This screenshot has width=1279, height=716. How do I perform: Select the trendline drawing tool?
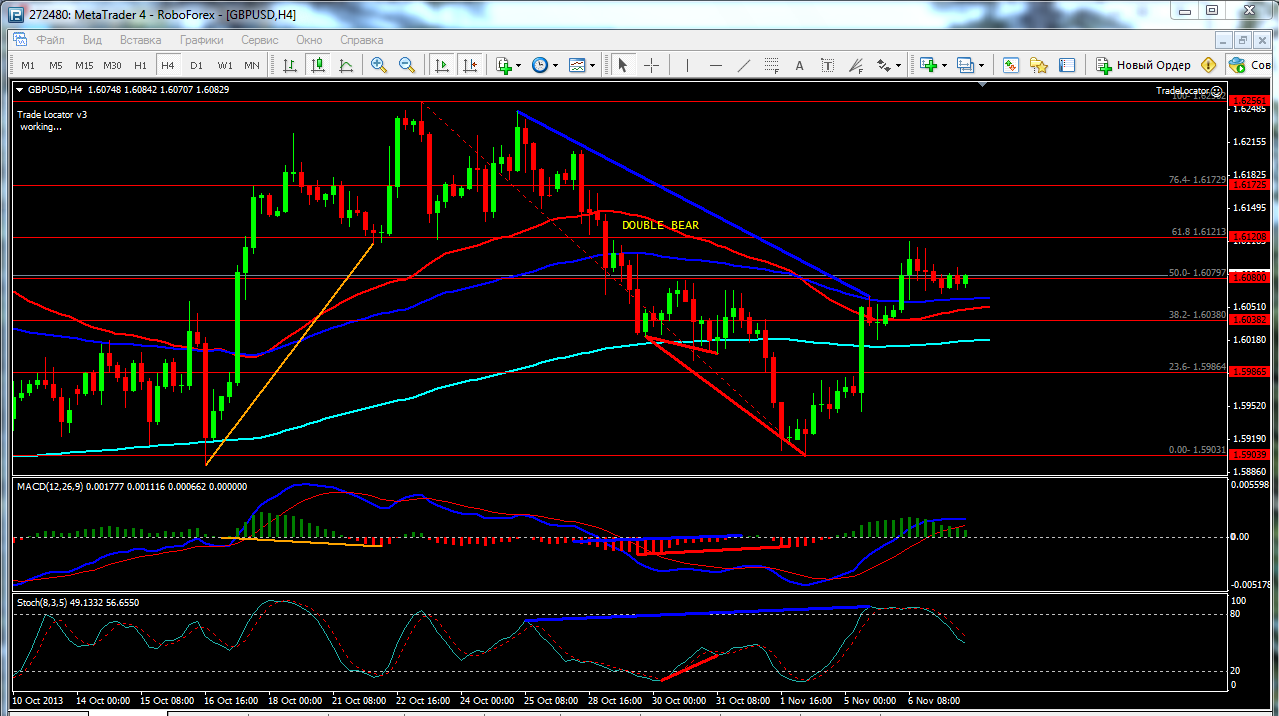pos(743,65)
